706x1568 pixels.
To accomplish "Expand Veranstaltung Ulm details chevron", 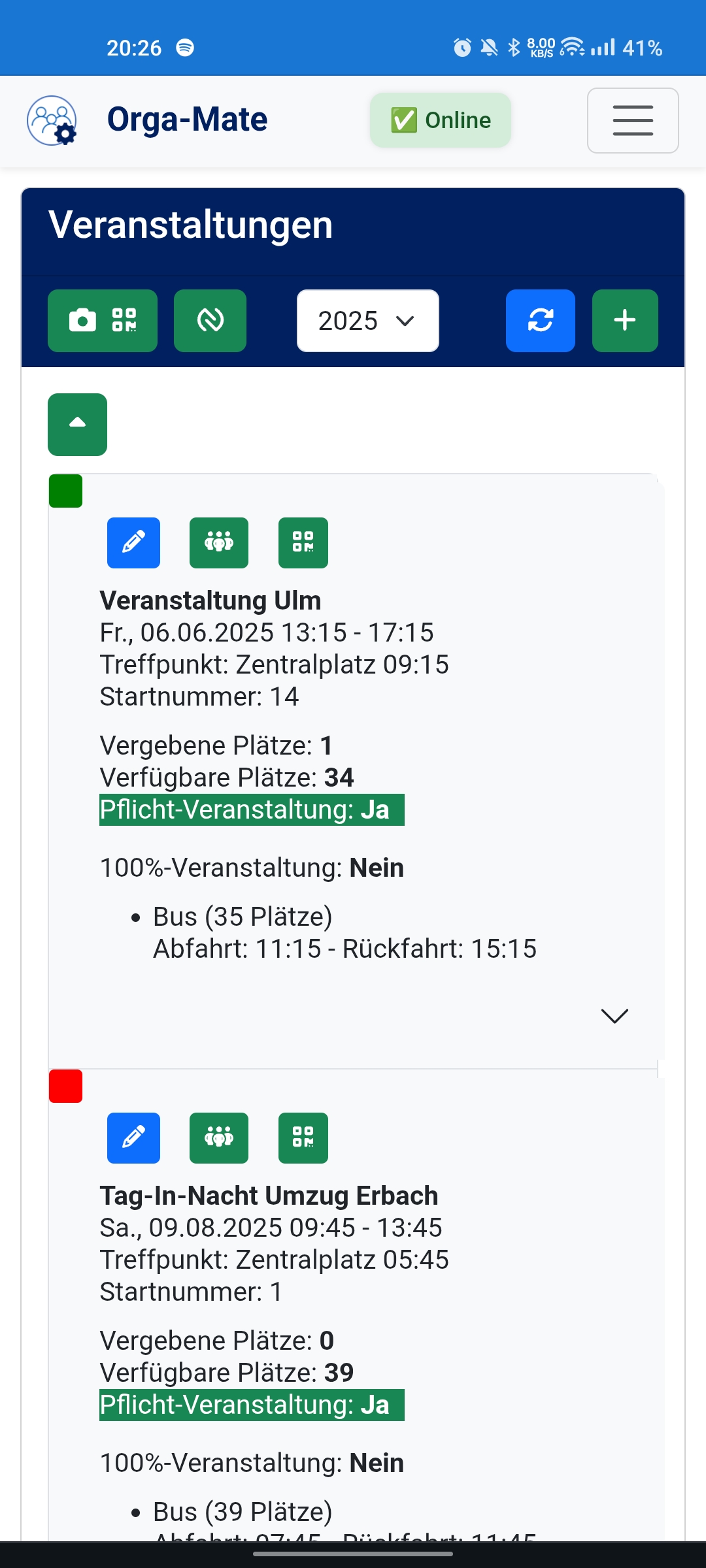I will click(614, 1015).
